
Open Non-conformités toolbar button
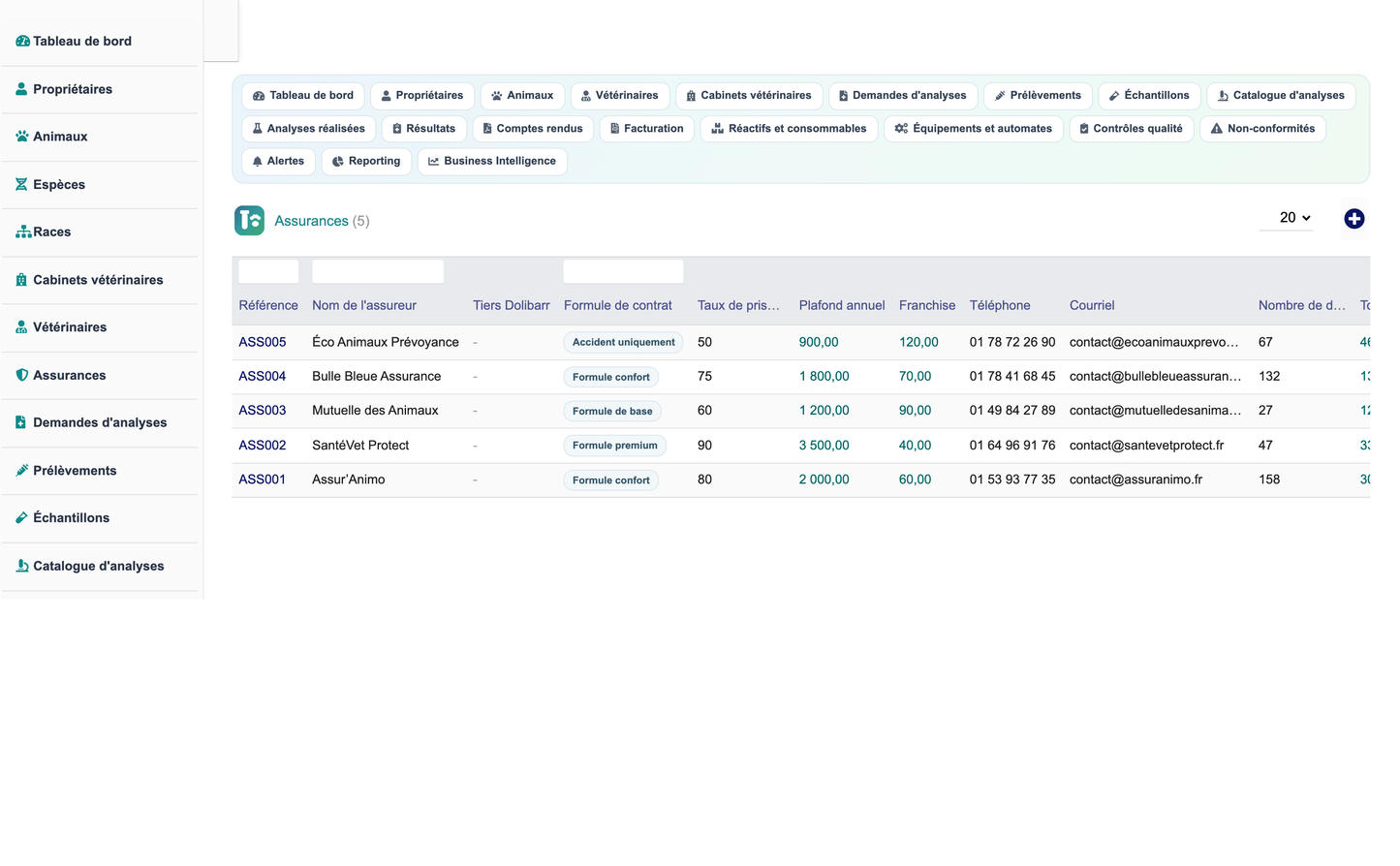pos(1262,129)
